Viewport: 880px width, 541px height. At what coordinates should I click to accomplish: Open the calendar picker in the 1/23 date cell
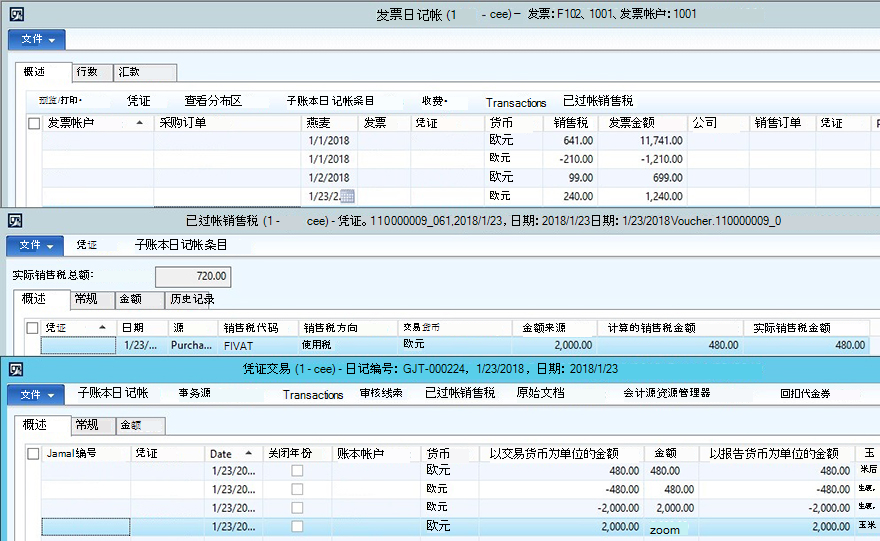click(x=347, y=196)
